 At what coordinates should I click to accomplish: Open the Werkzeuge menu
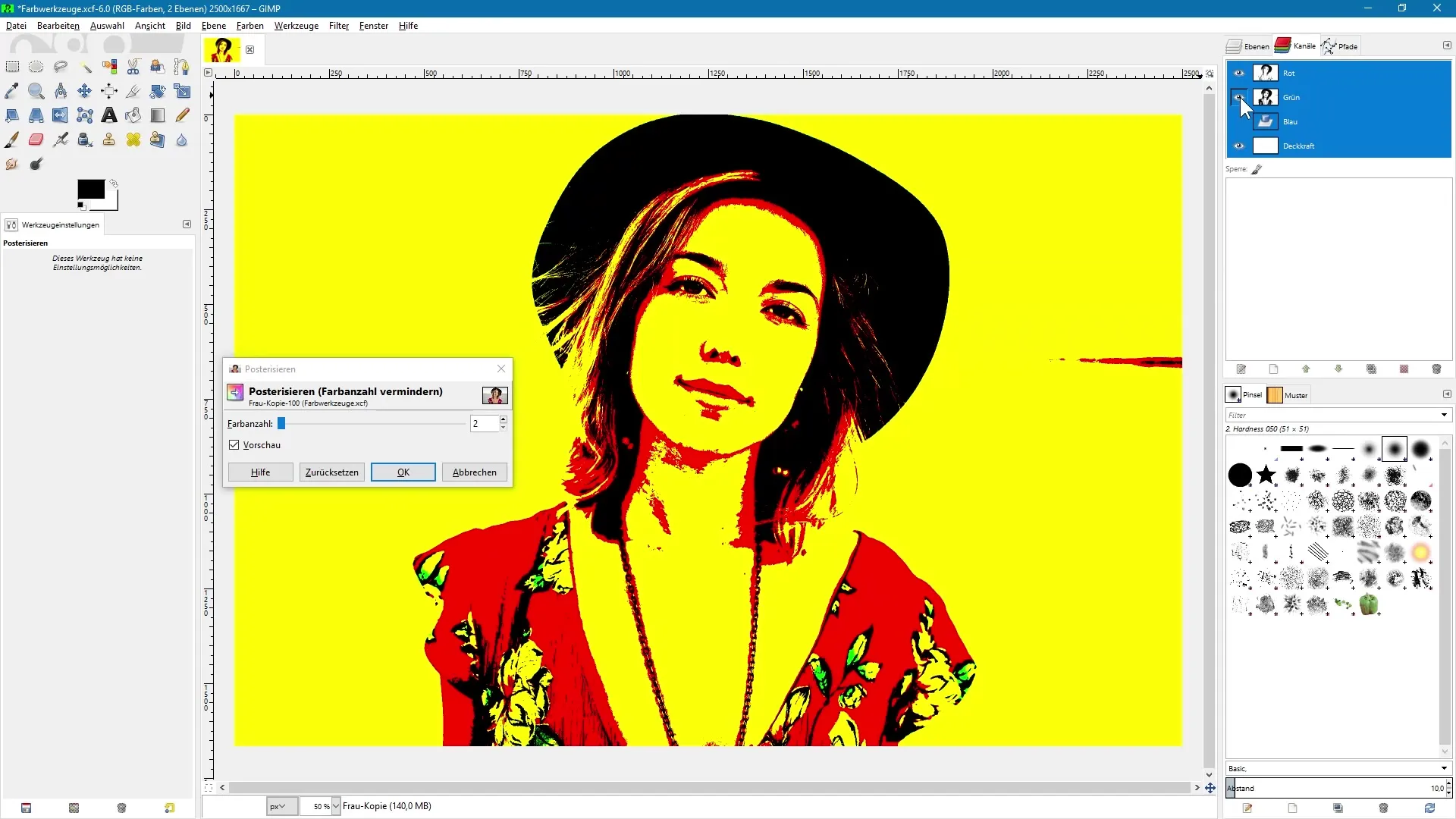(297, 26)
